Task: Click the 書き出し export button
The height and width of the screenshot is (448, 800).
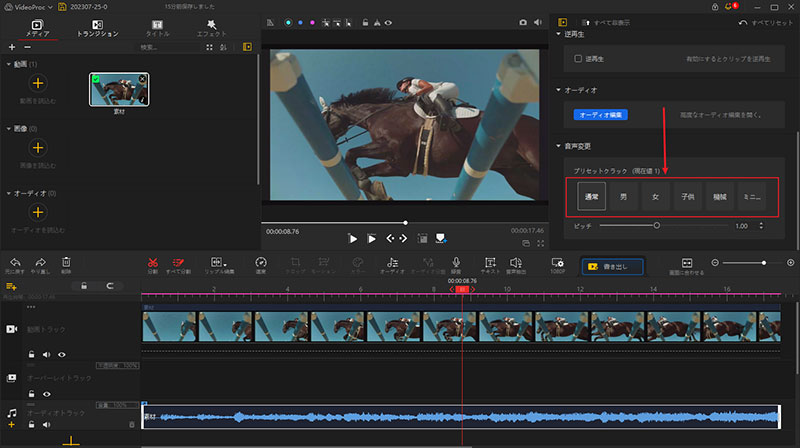Action: pos(613,266)
